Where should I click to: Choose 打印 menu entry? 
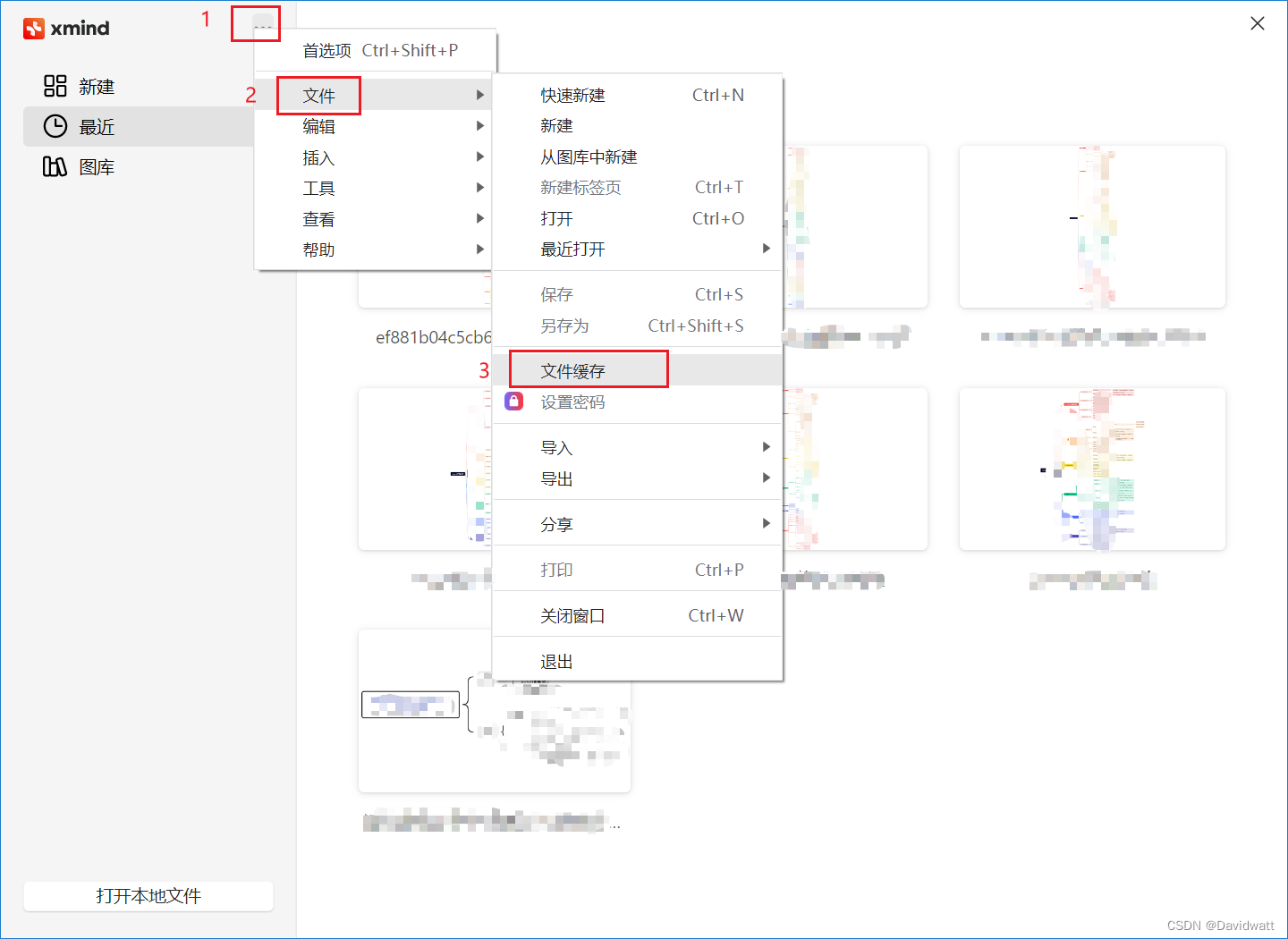click(x=638, y=570)
